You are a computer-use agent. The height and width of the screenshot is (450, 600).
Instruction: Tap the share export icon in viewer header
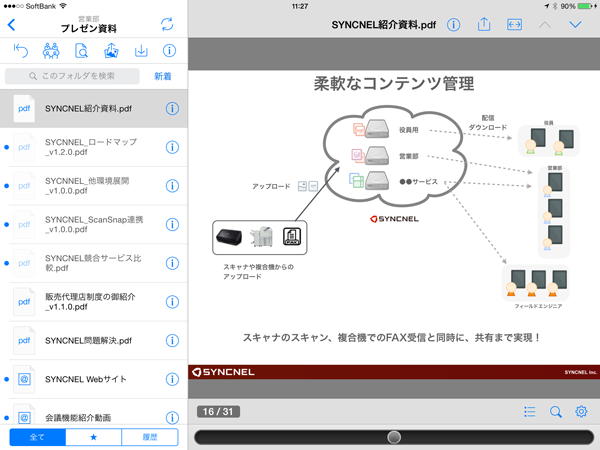pos(484,24)
